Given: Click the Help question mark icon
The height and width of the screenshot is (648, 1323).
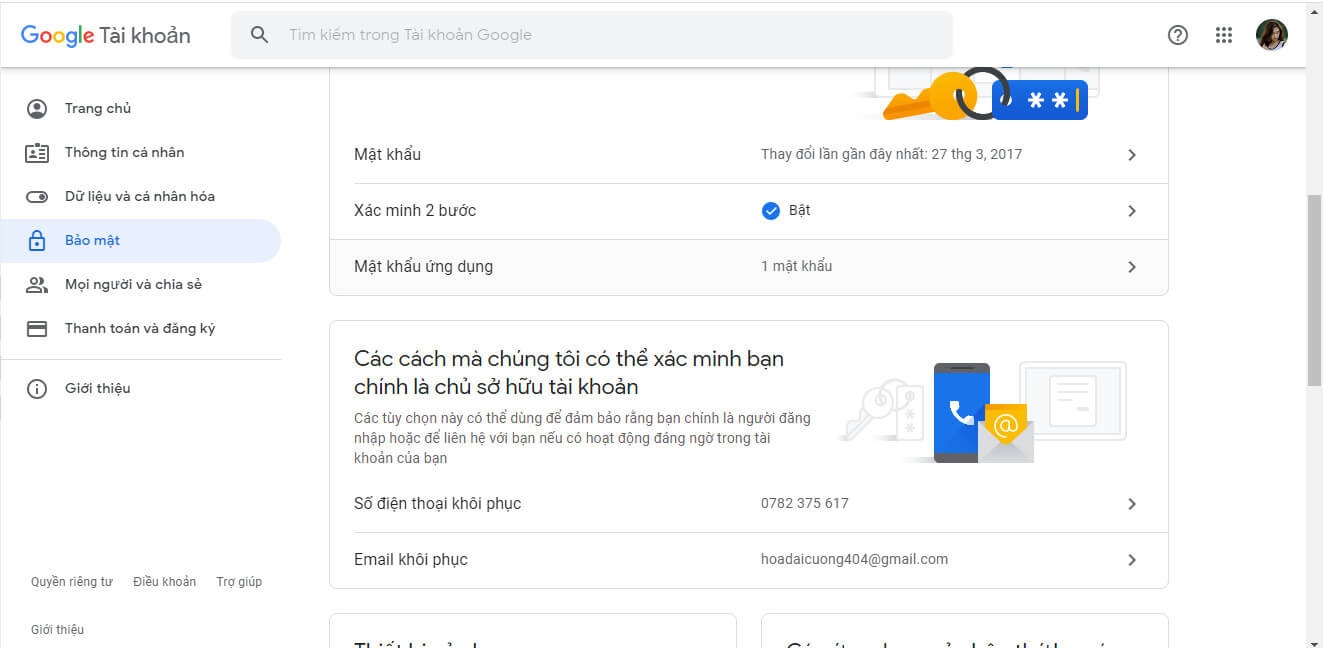Looking at the screenshot, I should 1178,35.
